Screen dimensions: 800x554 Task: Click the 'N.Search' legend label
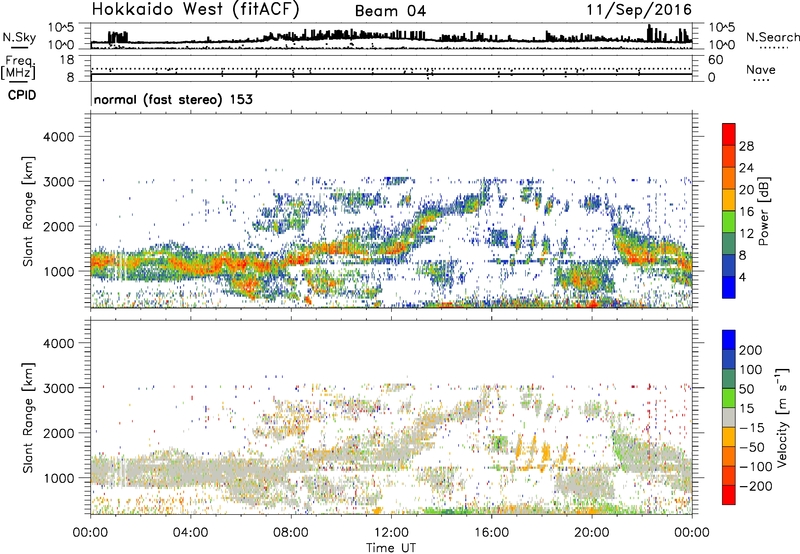(772, 37)
